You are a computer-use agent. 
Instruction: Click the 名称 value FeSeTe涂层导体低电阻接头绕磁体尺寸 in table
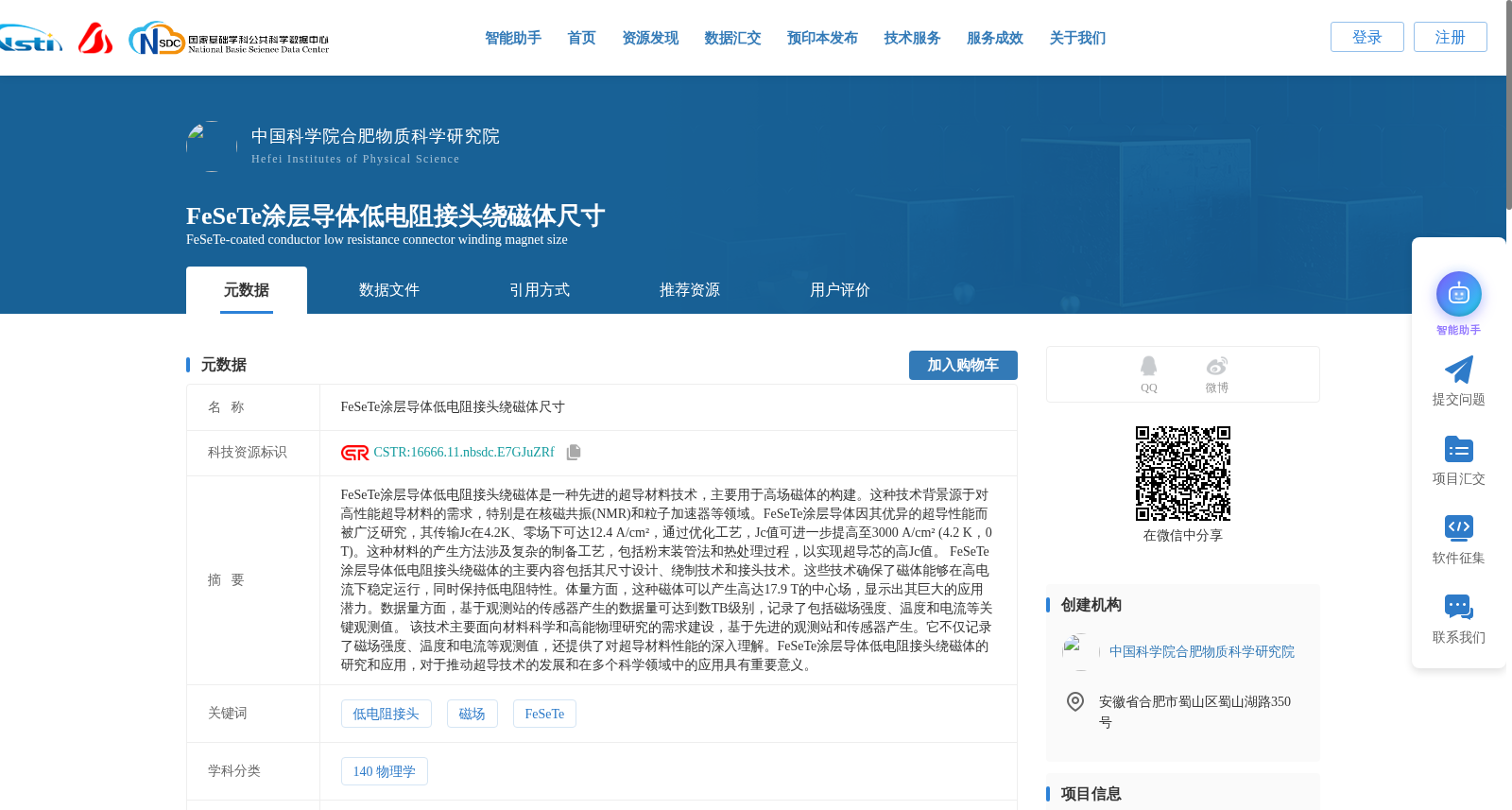pyautogui.click(x=453, y=407)
